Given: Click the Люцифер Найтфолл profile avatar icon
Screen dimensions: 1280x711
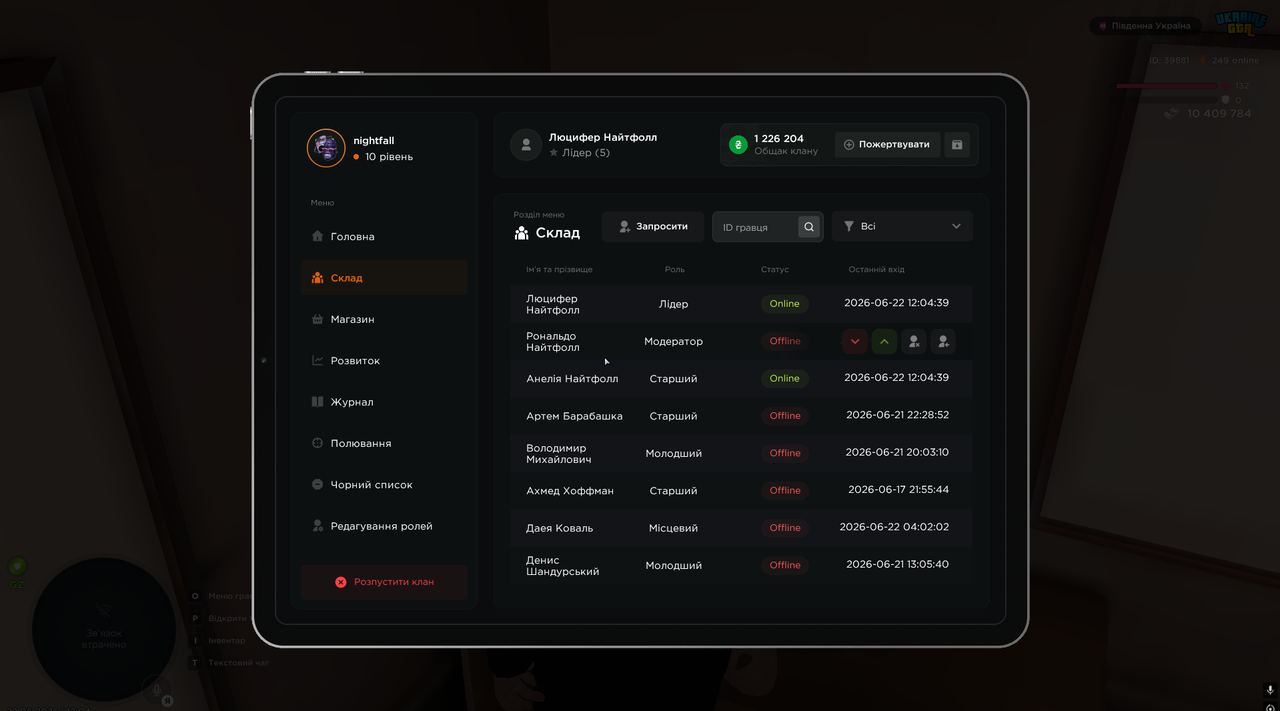Looking at the screenshot, I should tap(526, 145).
